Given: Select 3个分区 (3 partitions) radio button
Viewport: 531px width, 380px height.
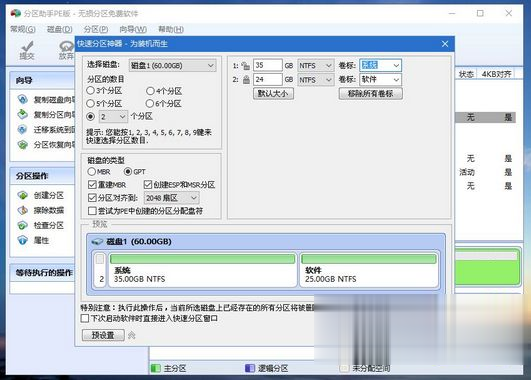Looking at the screenshot, I should click(x=90, y=90).
